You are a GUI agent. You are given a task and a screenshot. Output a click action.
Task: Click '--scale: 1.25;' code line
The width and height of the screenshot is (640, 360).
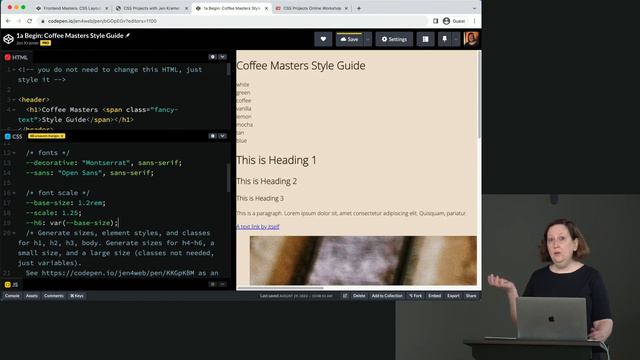coord(53,213)
